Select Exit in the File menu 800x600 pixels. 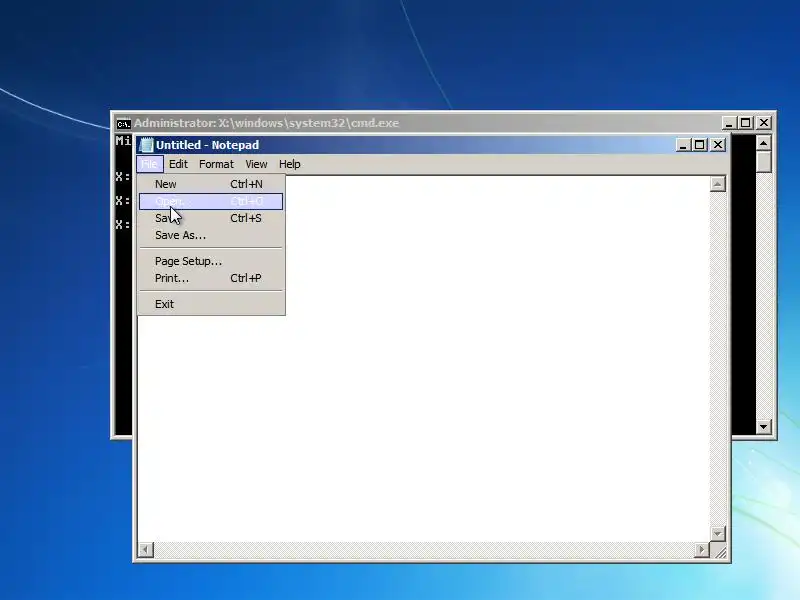click(211, 304)
